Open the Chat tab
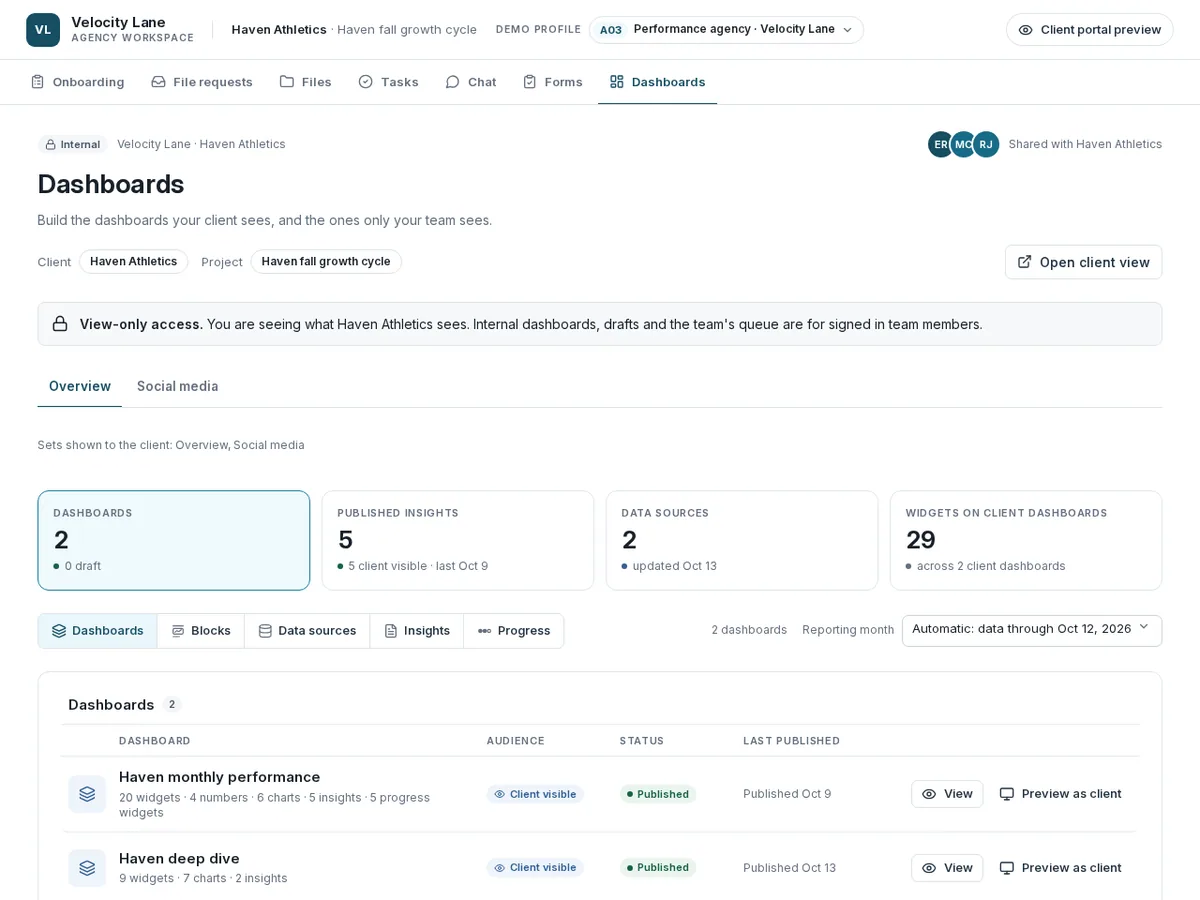The height and width of the screenshot is (900, 1200). (470, 82)
